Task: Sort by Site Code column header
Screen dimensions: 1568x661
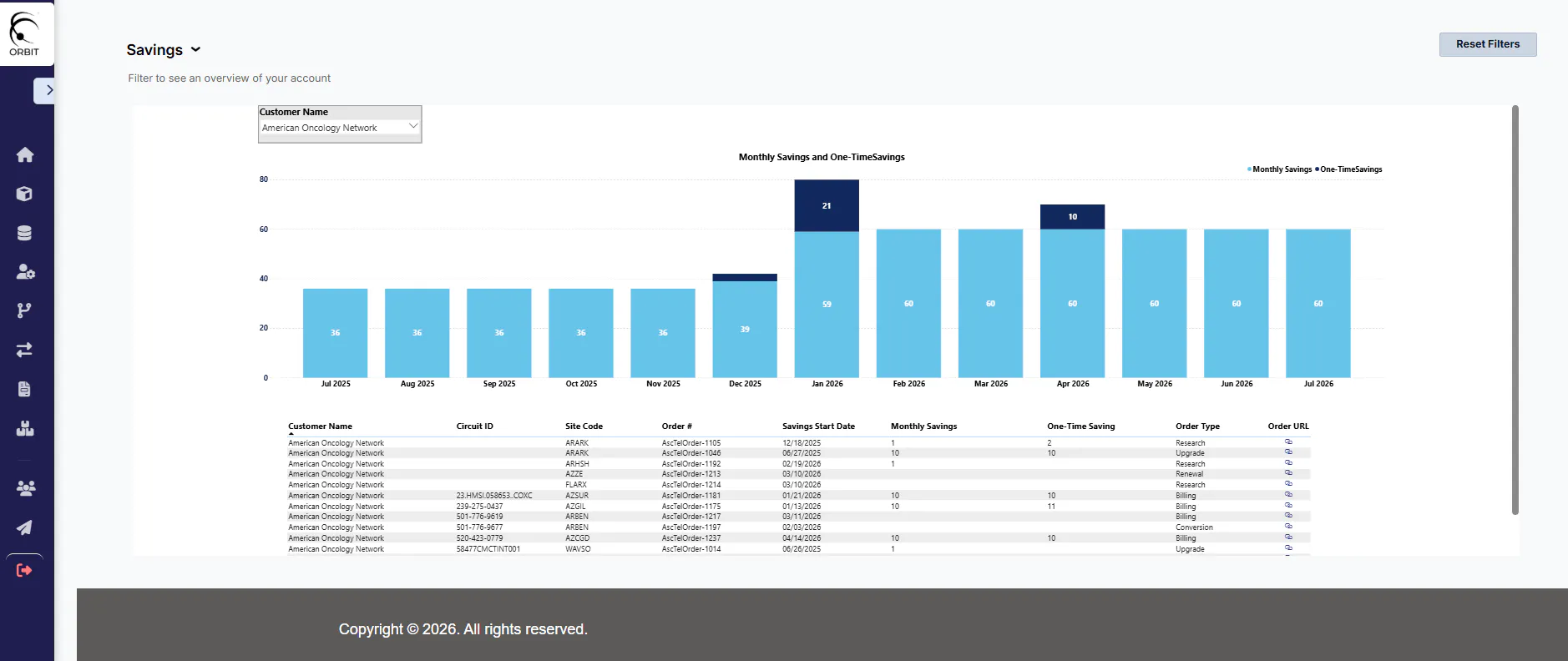Action: (584, 426)
